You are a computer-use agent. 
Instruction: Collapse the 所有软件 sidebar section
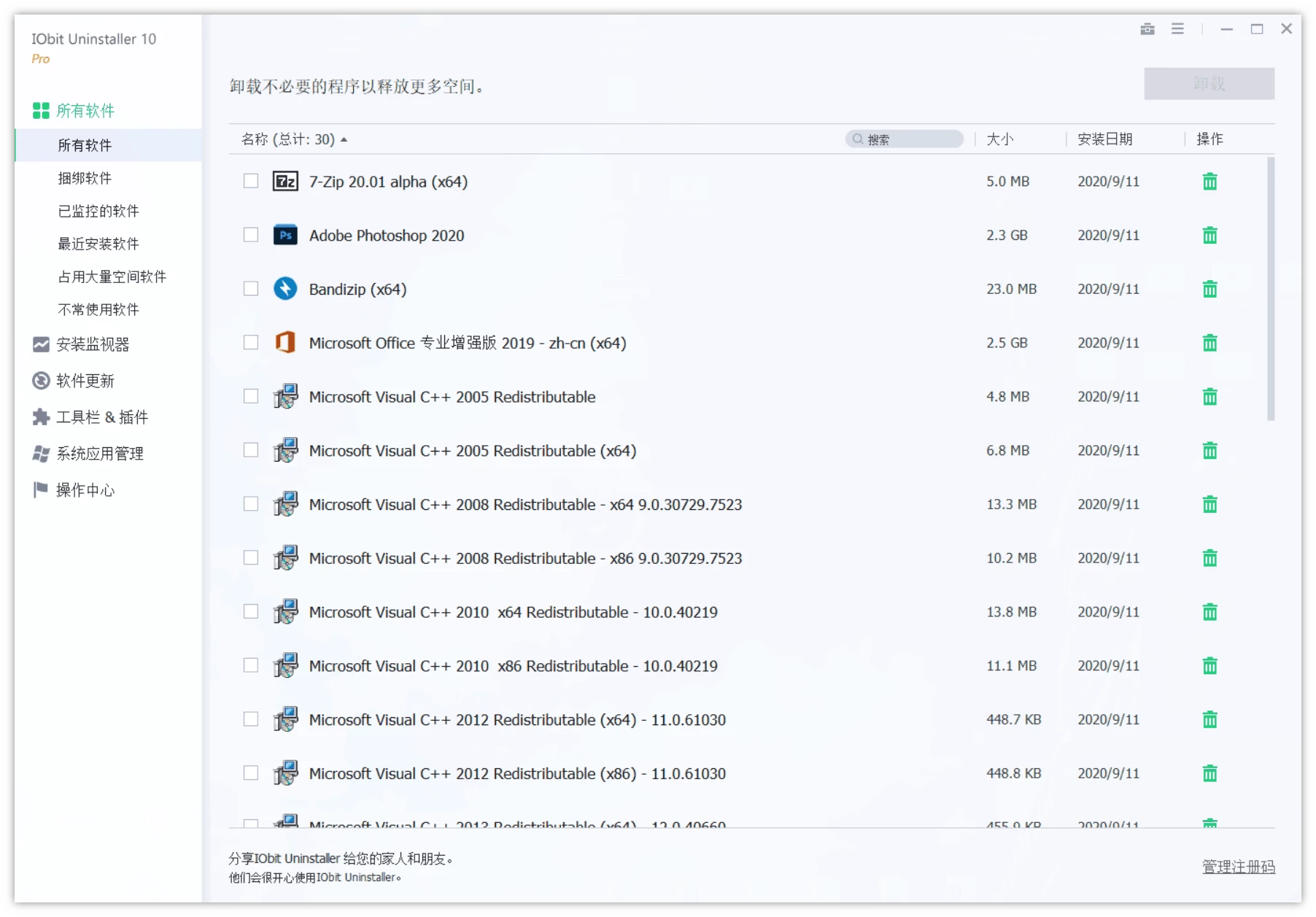(x=85, y=110)
